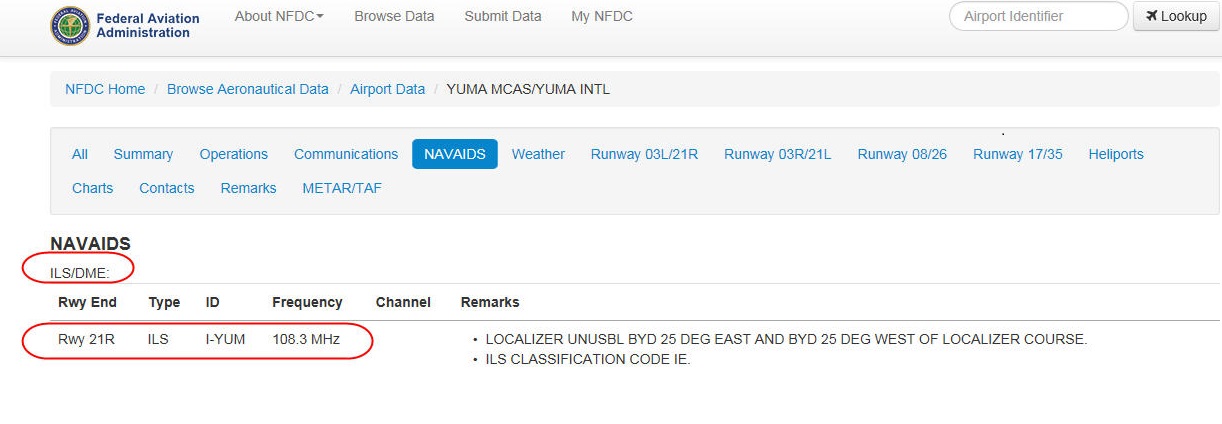Open the Operations tab

pyautogui.click(x=234, y=154)
